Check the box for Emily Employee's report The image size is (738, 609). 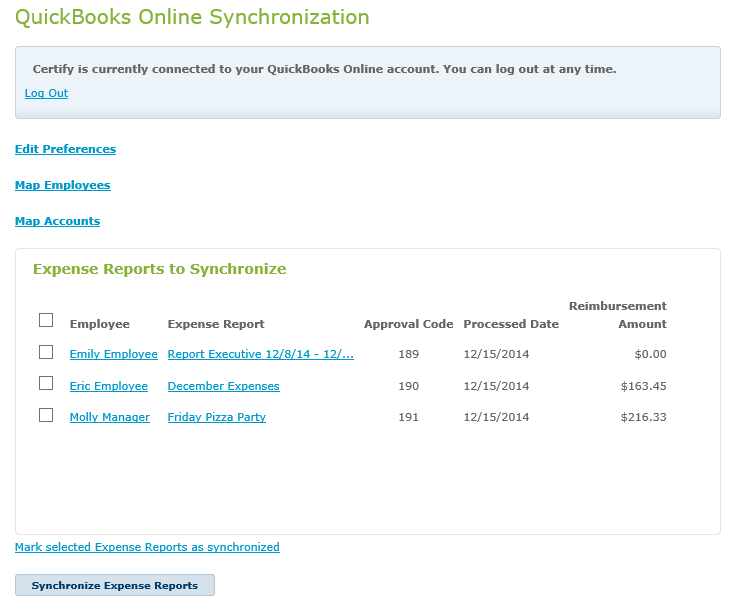point(46,352)
